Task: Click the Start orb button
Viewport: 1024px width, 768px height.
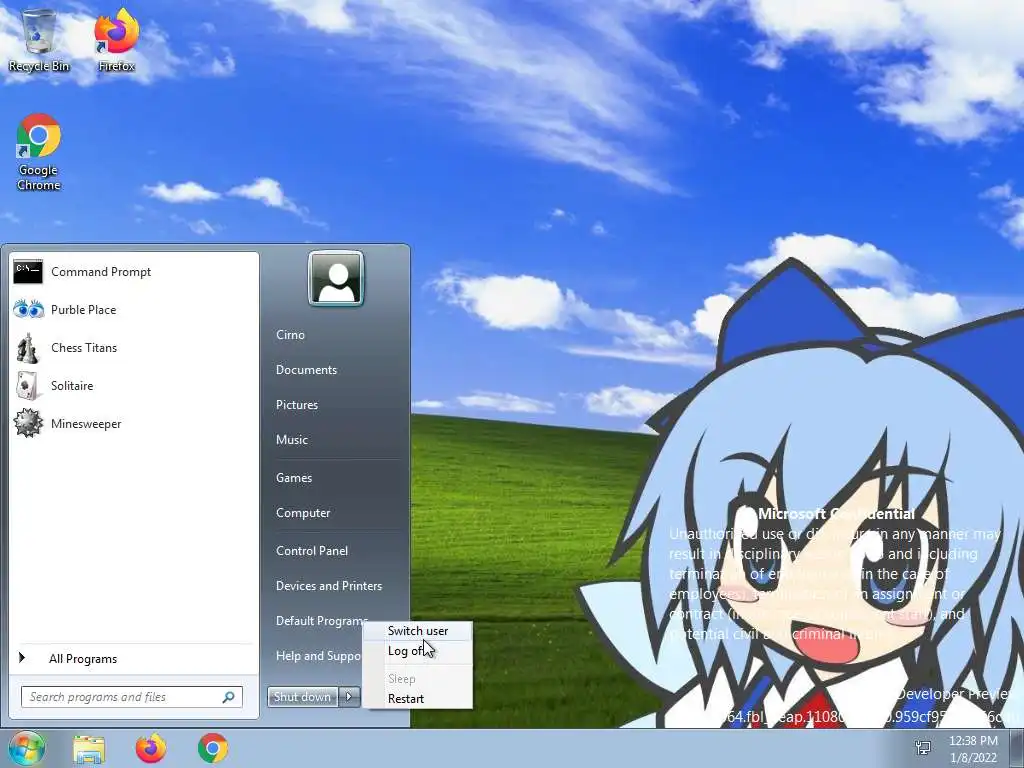Action: coord(26,748)
